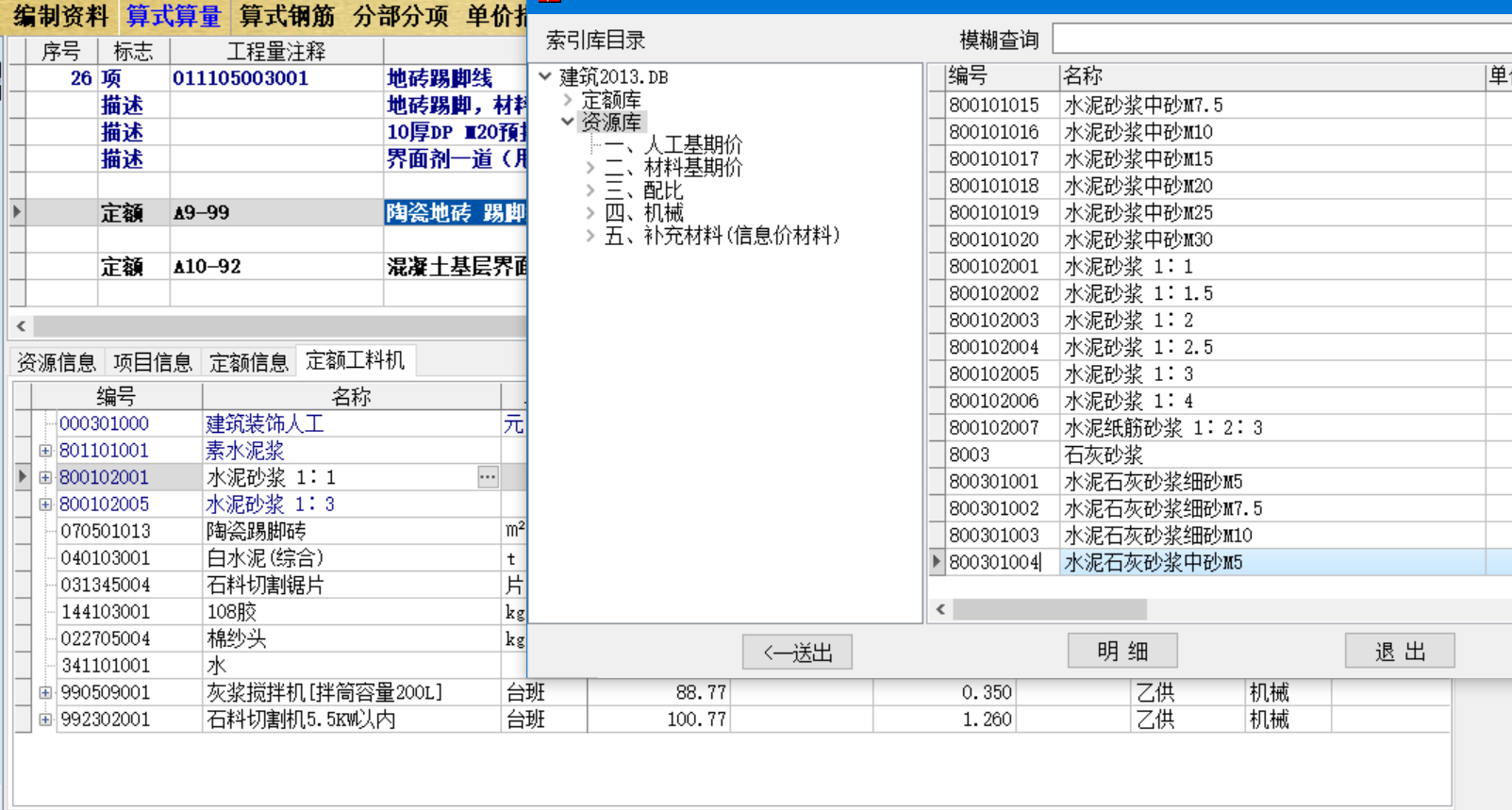
Task: Expand row 801101001 素水泥浆
Action: (x=45, y=451)
